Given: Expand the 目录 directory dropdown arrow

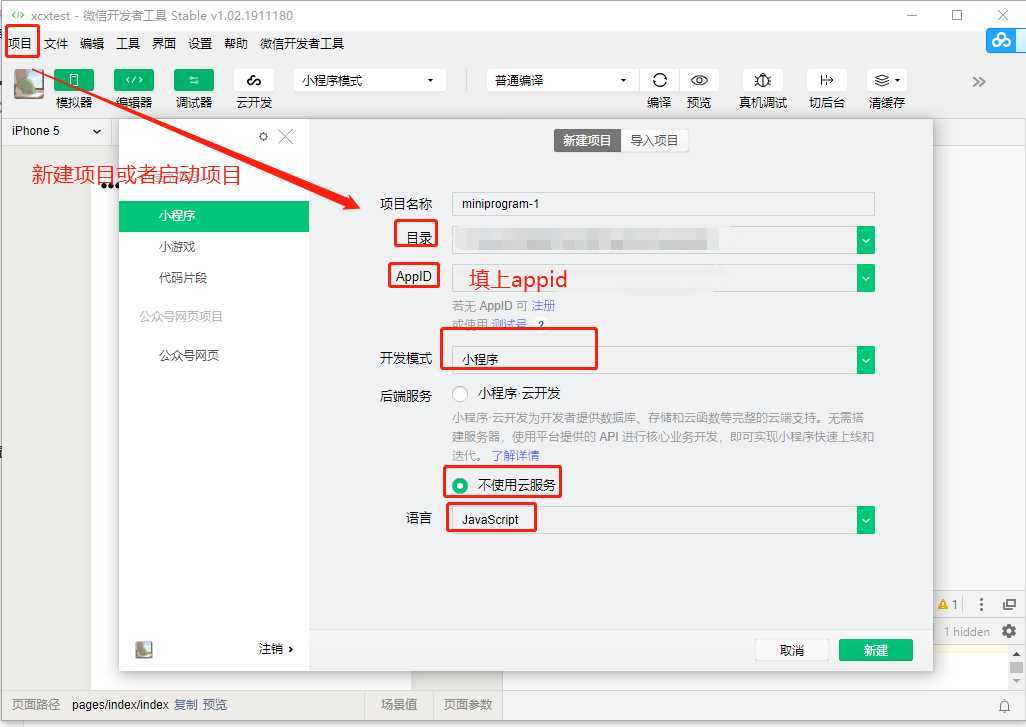Looking at the screenshot, I should (x=865, y=240).
